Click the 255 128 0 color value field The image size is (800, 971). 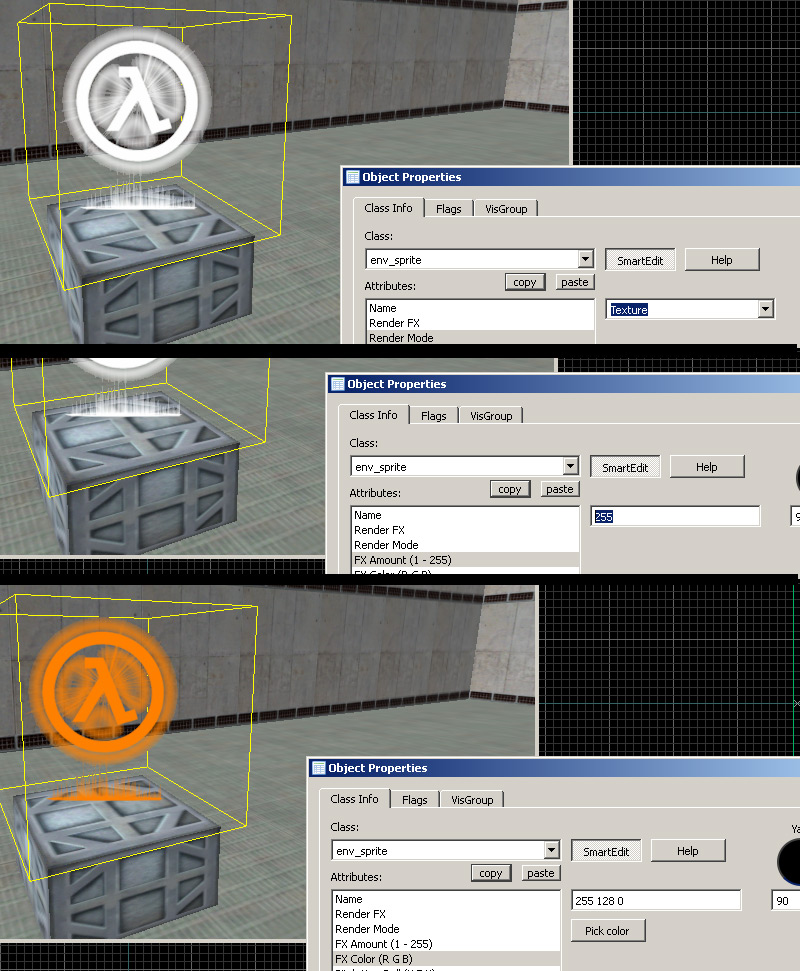(x=656, y=900)
